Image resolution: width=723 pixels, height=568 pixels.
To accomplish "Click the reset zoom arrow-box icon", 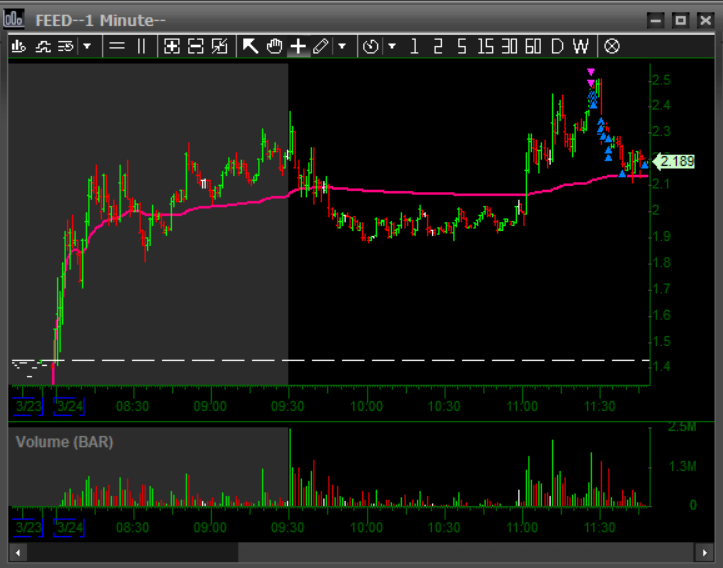I will coord(219,47).
